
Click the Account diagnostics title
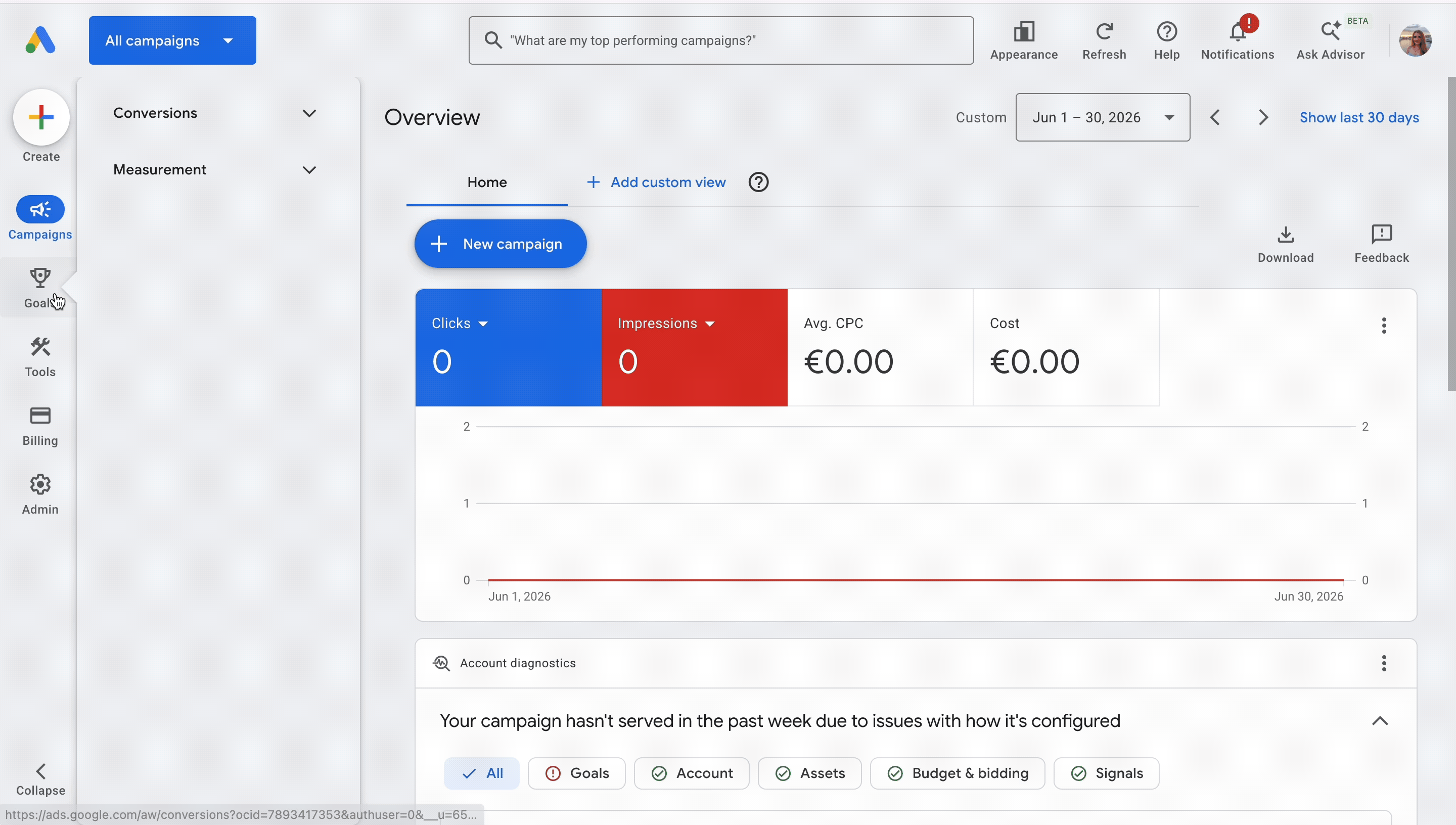tap(517, 663)
